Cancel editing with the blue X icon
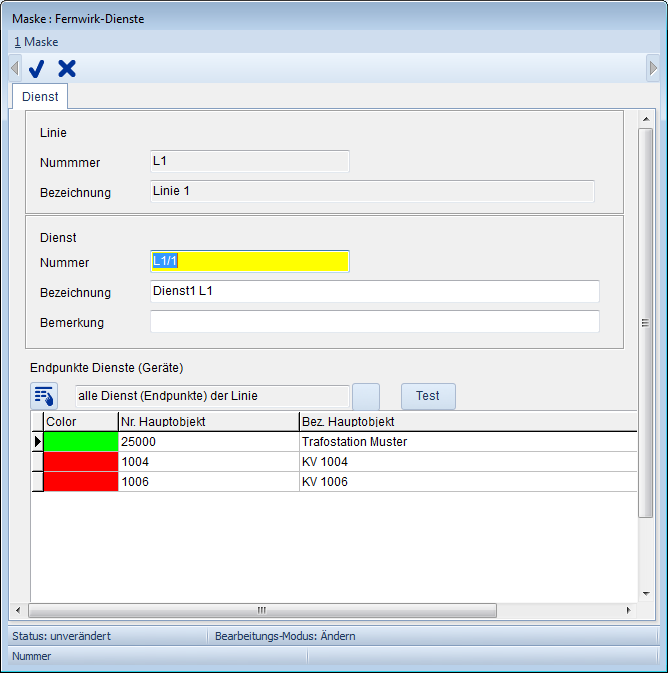The image size is (668, 673). pos(67,69)
